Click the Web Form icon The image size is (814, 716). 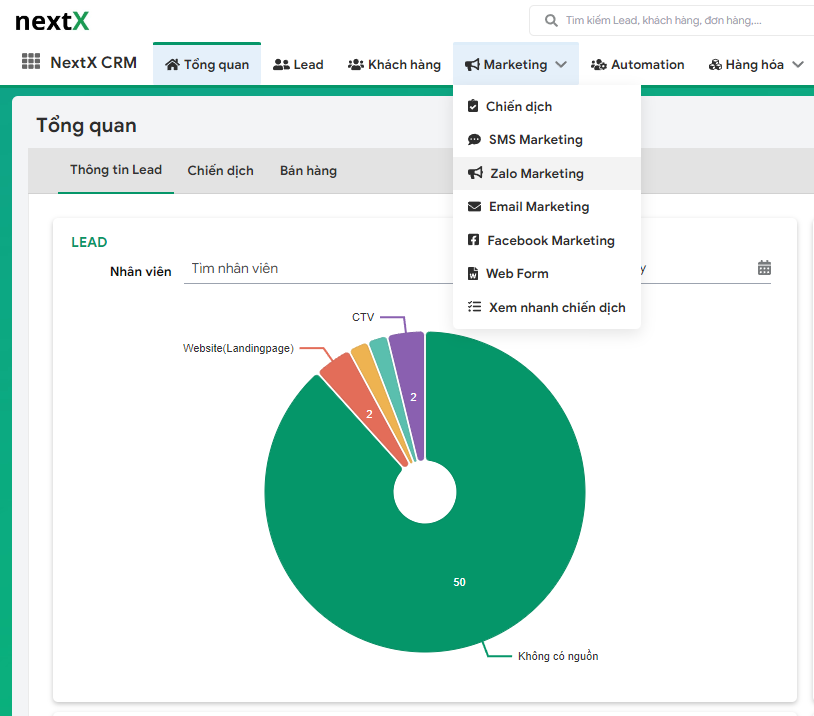tap(473, 273)
